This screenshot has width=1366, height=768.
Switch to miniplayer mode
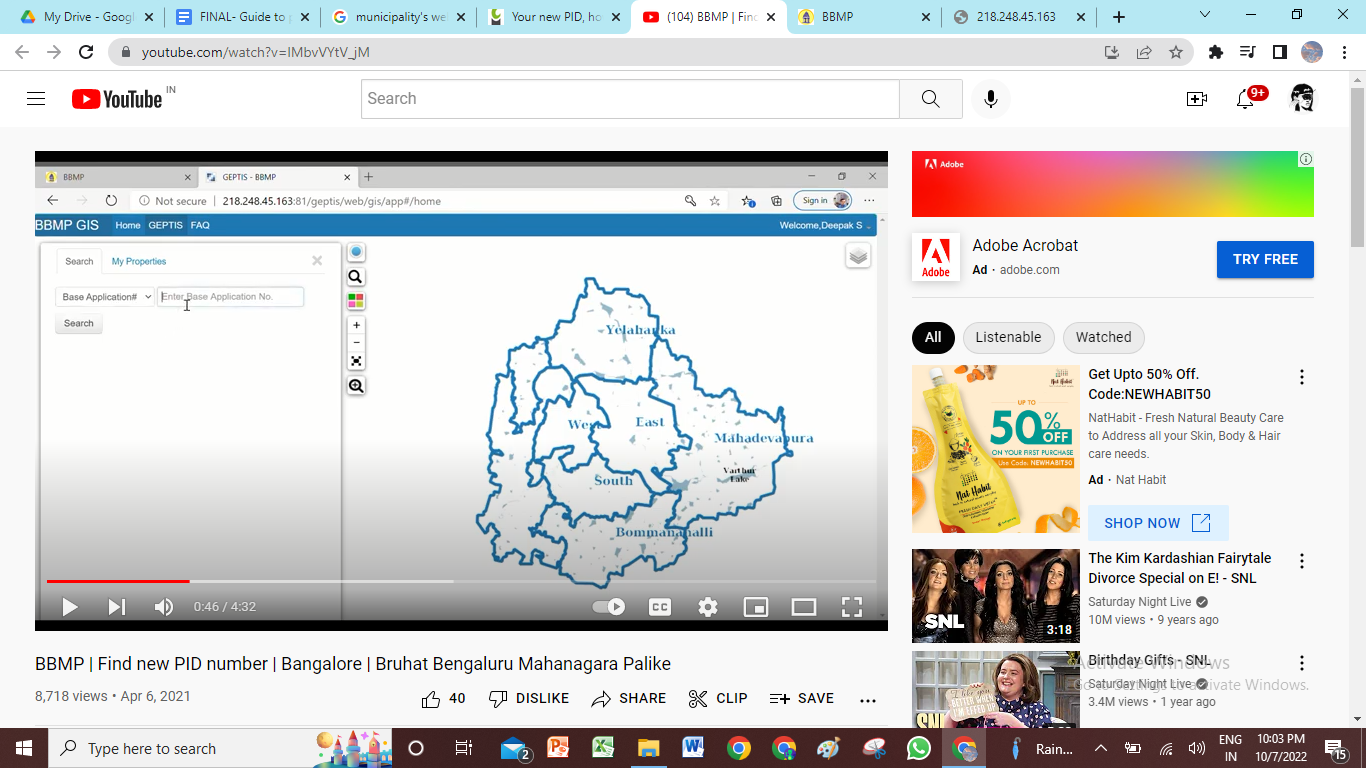(x=756, y=606)
